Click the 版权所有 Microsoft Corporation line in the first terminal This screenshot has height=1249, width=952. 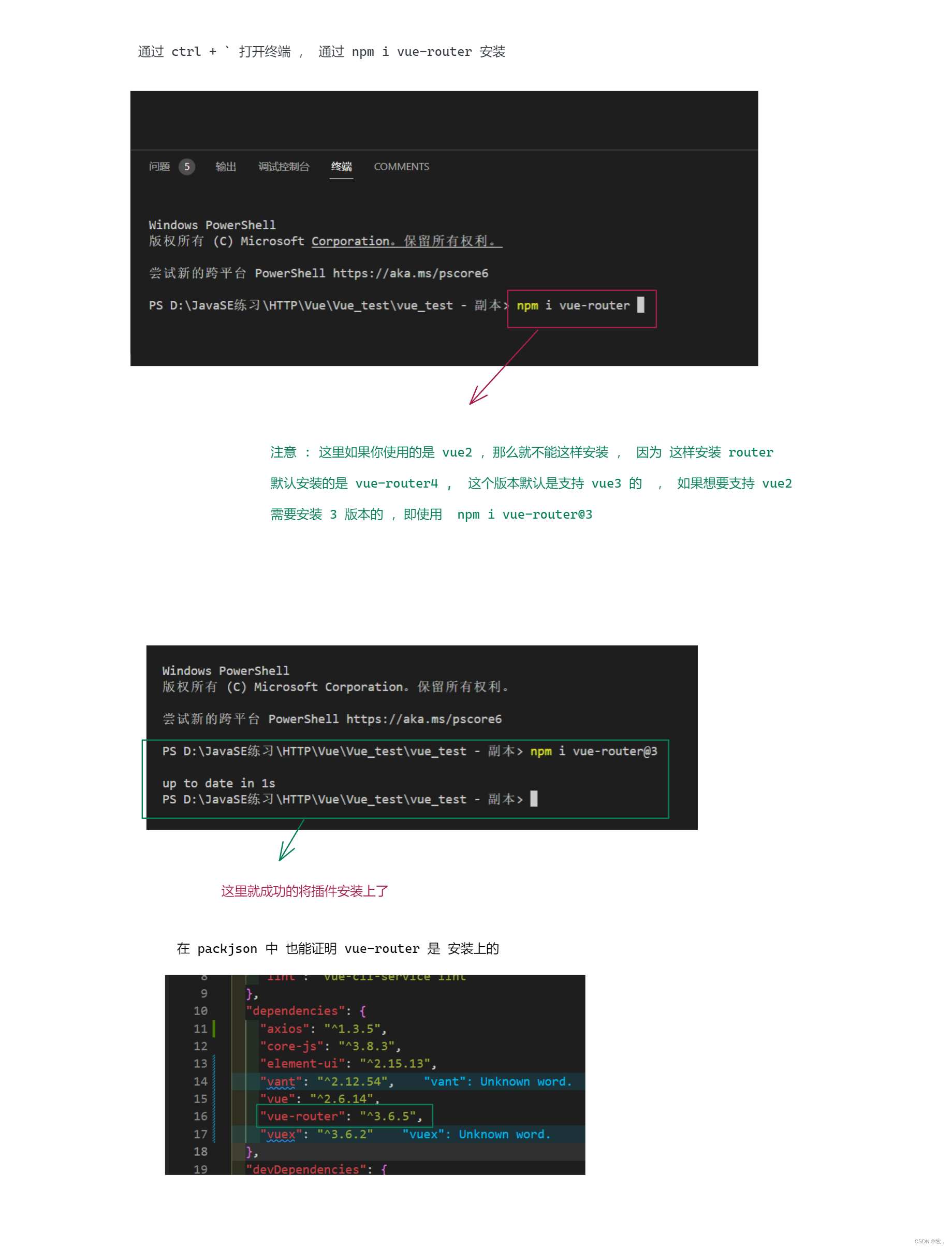[x=325, y=241]
